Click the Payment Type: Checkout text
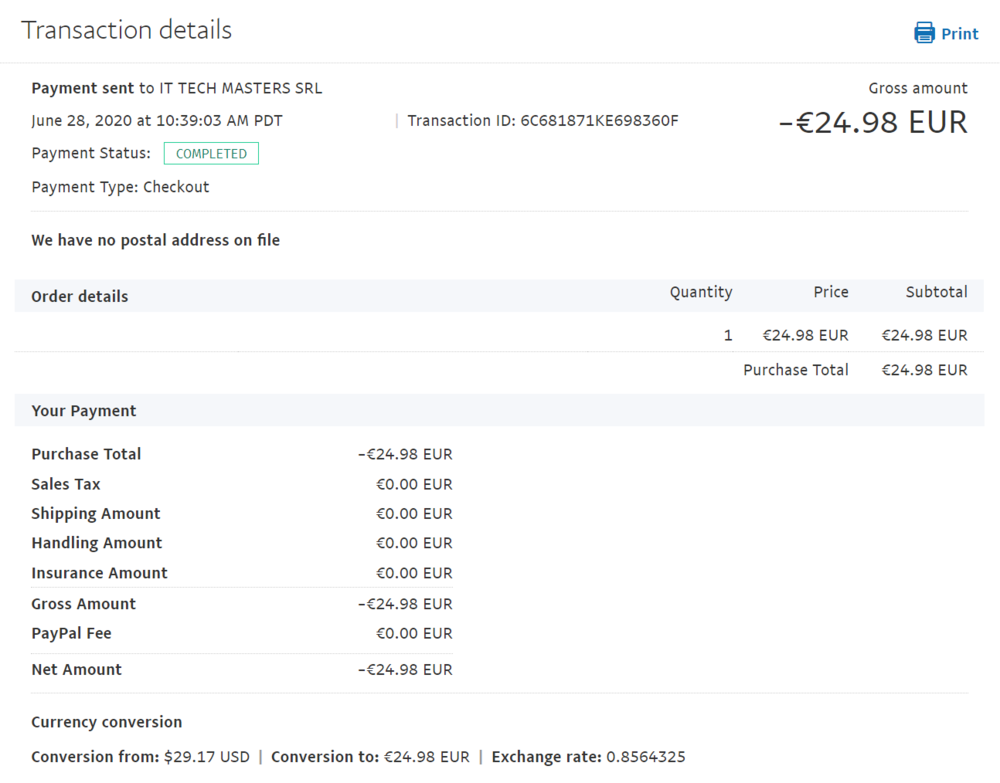Image resolution: width=1000 pixels, height=783 pixels. (x=120, y=187)
